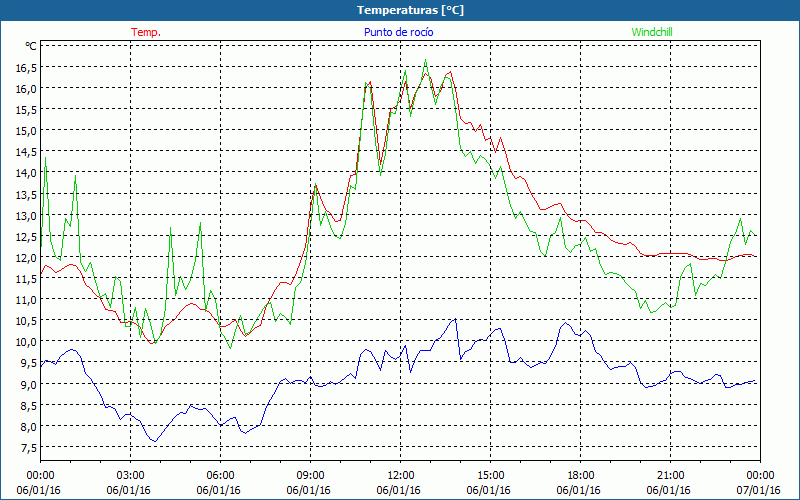Click the 15:00 time label on the x-axis
The width and height of the screenshot is (800, 500).
click(x=490, y=476)
